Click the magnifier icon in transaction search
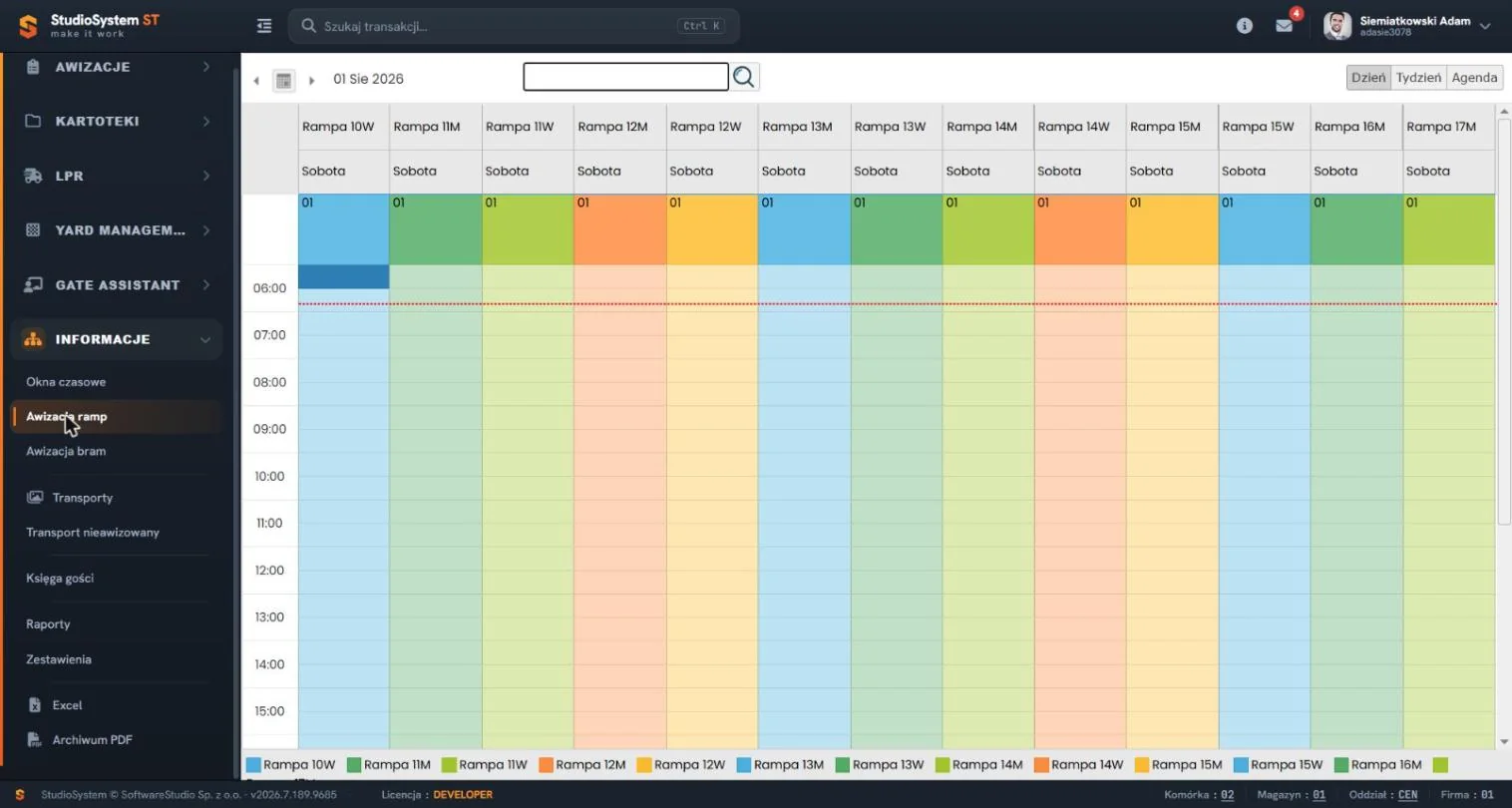The image size is (1512, 808). pos(308,26)
